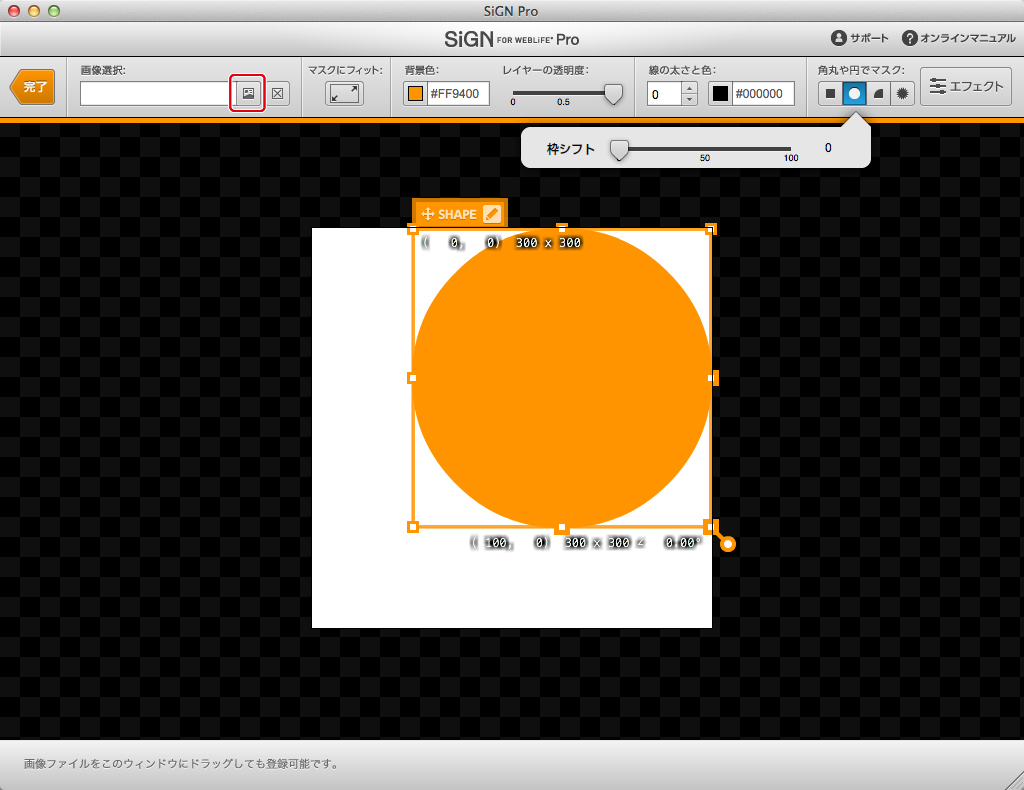Viewport: 1024px width, 790px height.
Task: Clear the selected image with X icon
Action: pos(278,93)
